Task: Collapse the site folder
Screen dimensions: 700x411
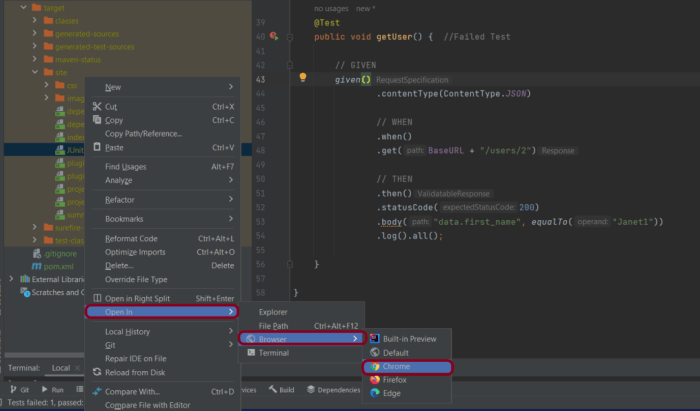Action: tap(35, 72)
